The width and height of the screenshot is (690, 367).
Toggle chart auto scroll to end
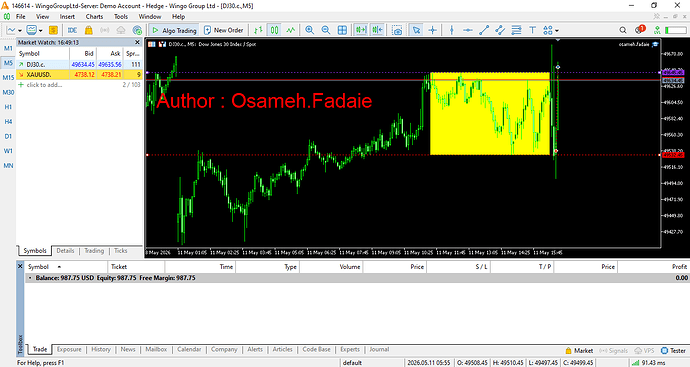click(x=361, y=30)
